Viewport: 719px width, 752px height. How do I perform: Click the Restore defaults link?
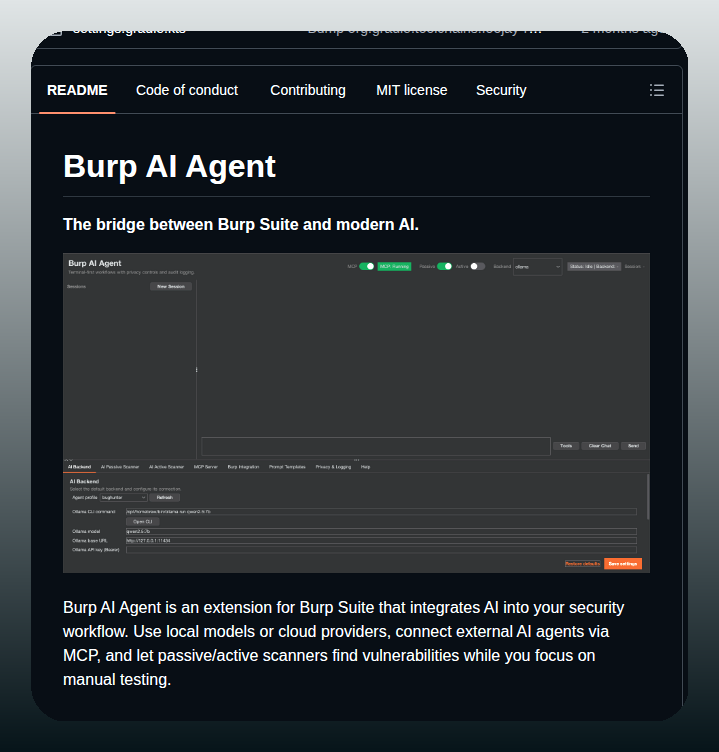coord(582,564)
